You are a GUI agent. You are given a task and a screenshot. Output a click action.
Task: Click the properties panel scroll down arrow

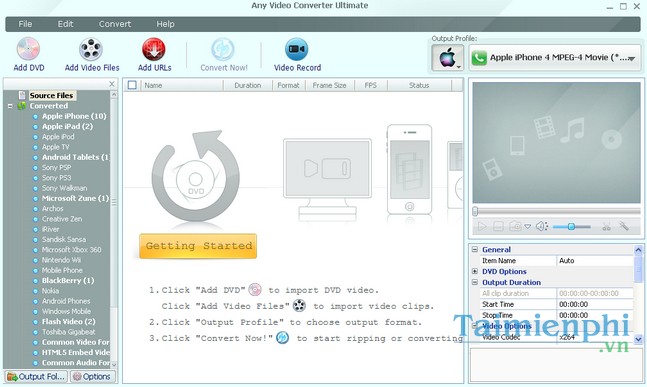click(x=638, y=339)
